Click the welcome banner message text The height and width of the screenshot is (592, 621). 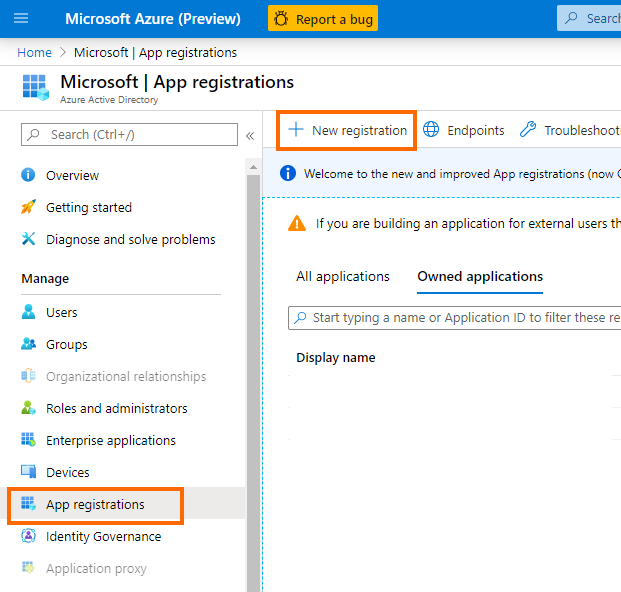[462, 174]
